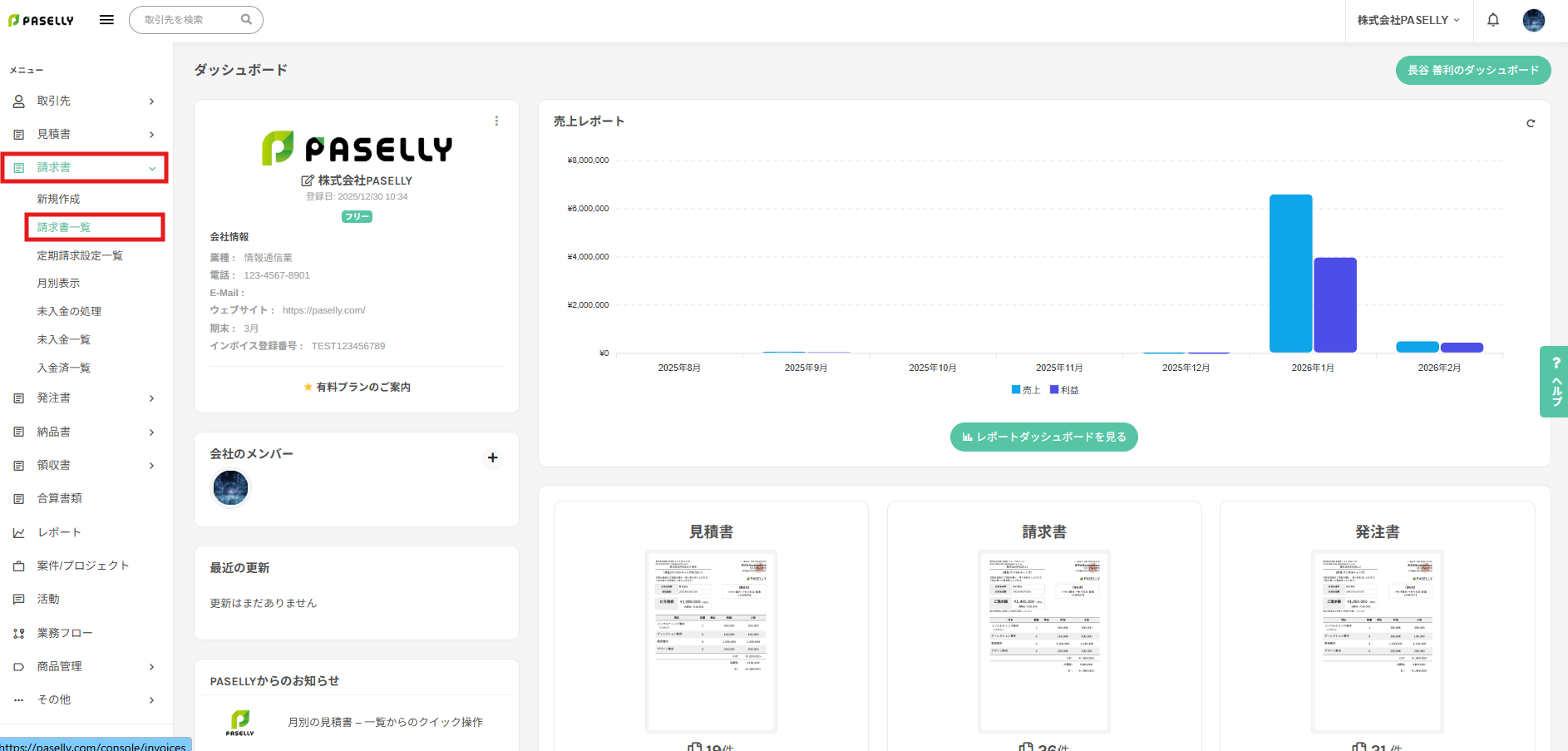Click the レポート chart icon
This screenshot has width=1568, height=751.
pyautogui.click(x=18, y=533)
